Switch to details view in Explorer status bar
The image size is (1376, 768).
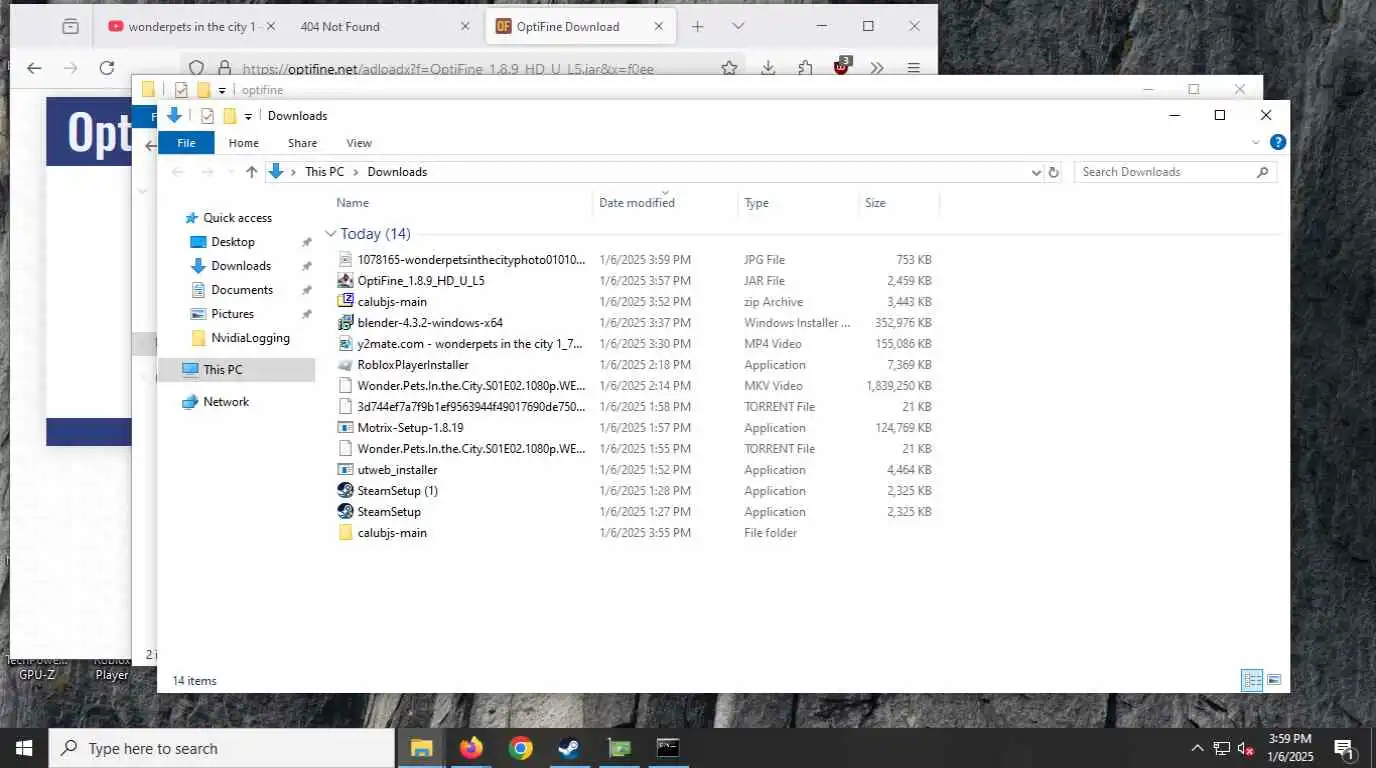[1252, 681]
